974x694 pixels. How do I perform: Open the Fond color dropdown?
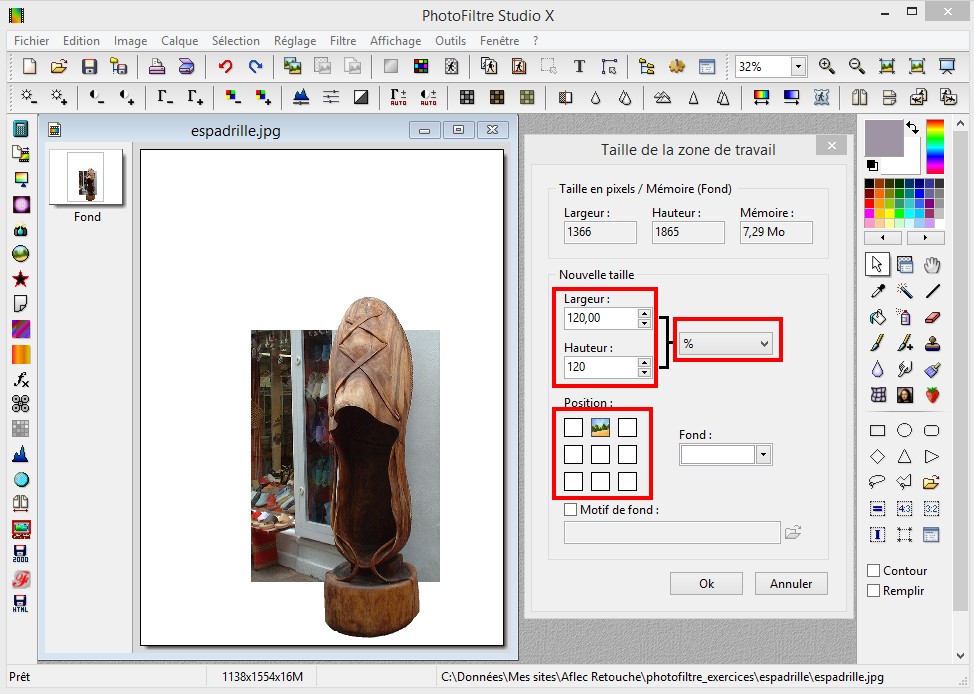pos(763,455)
